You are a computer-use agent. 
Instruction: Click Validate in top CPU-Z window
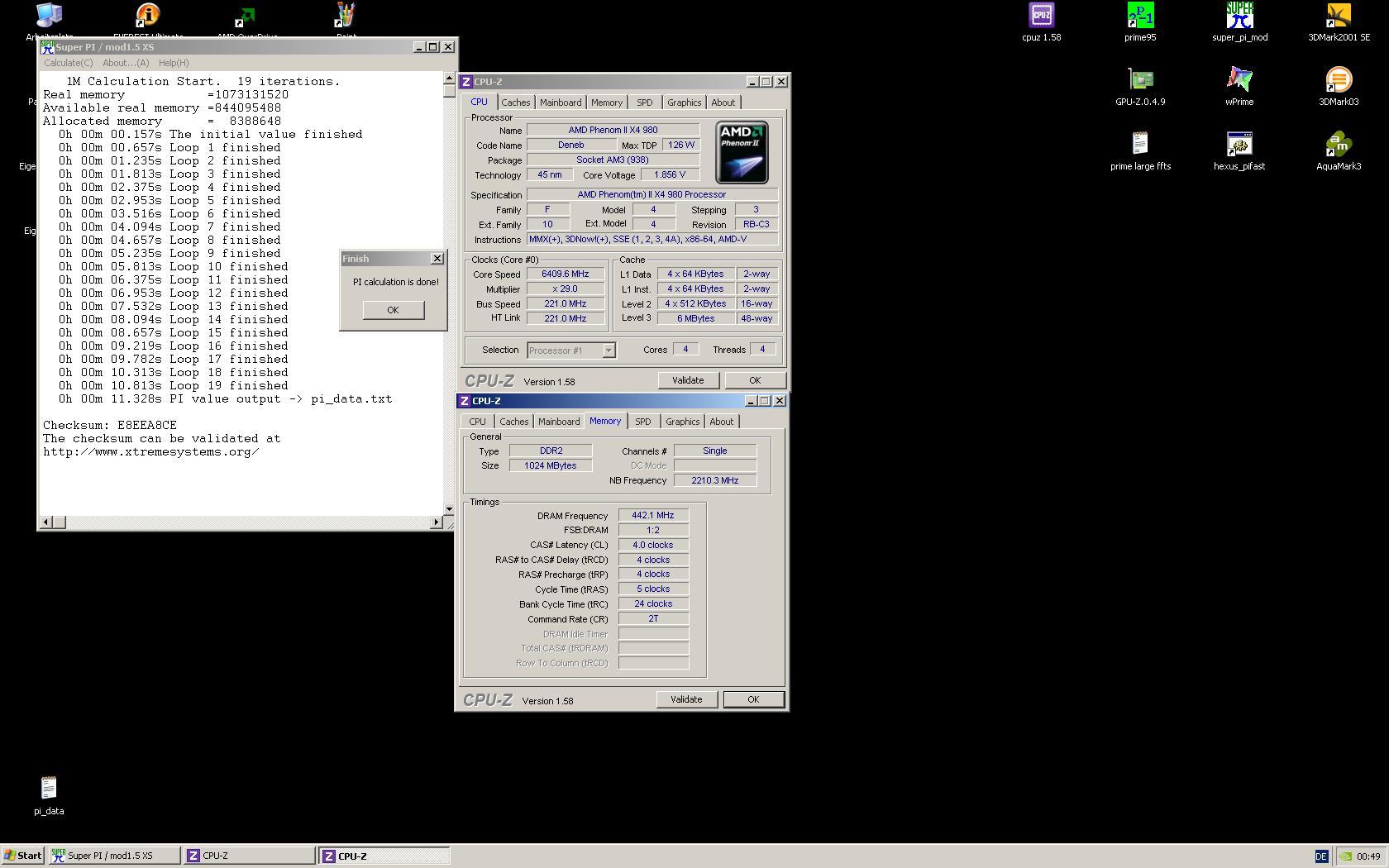click(688, 380)
